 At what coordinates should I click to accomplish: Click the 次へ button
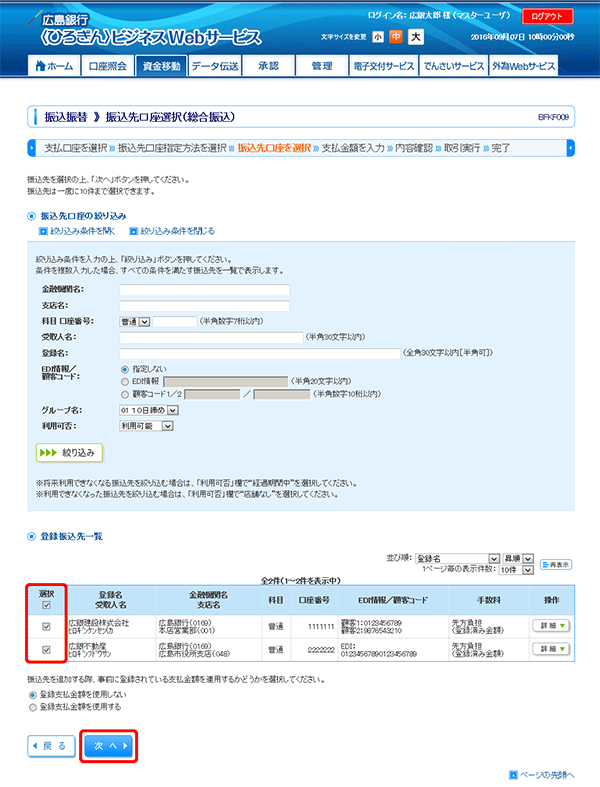pyautogui.click(x=108, y=746)
